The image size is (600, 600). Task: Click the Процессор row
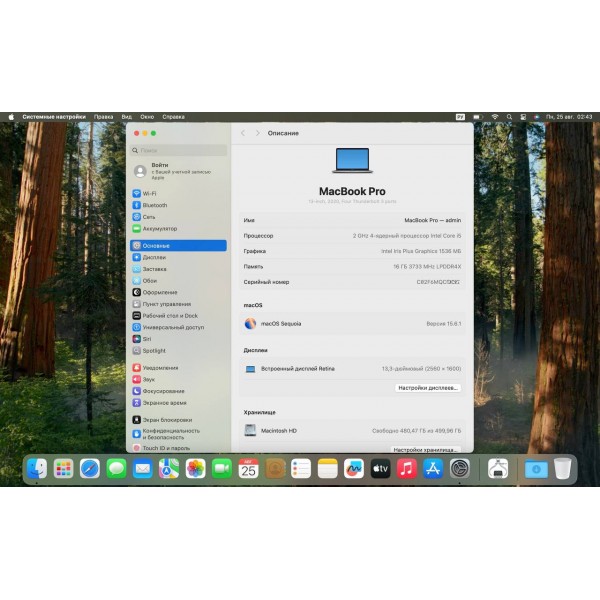[x=352, y=236]
